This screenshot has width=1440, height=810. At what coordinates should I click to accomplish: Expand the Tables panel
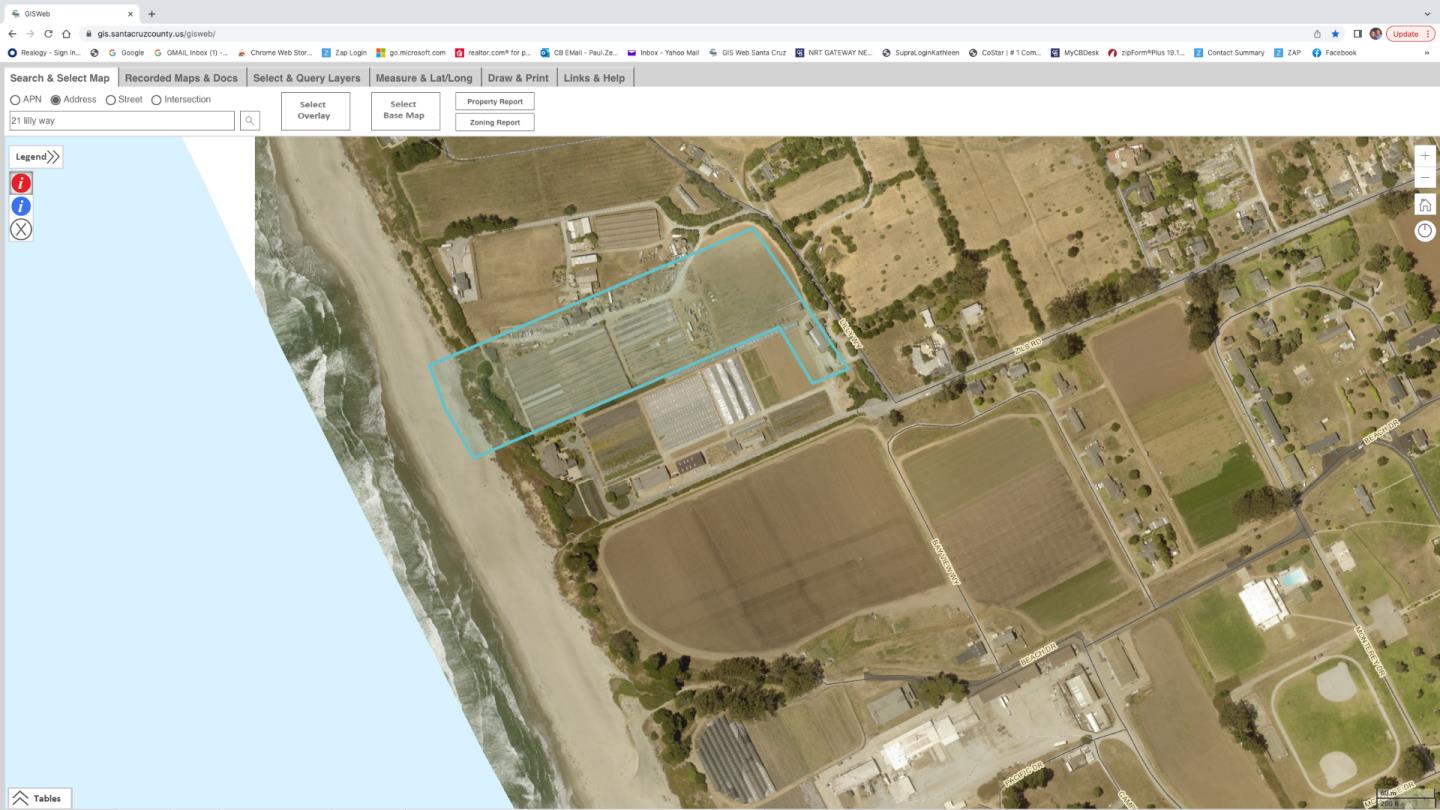coord(37,798)
